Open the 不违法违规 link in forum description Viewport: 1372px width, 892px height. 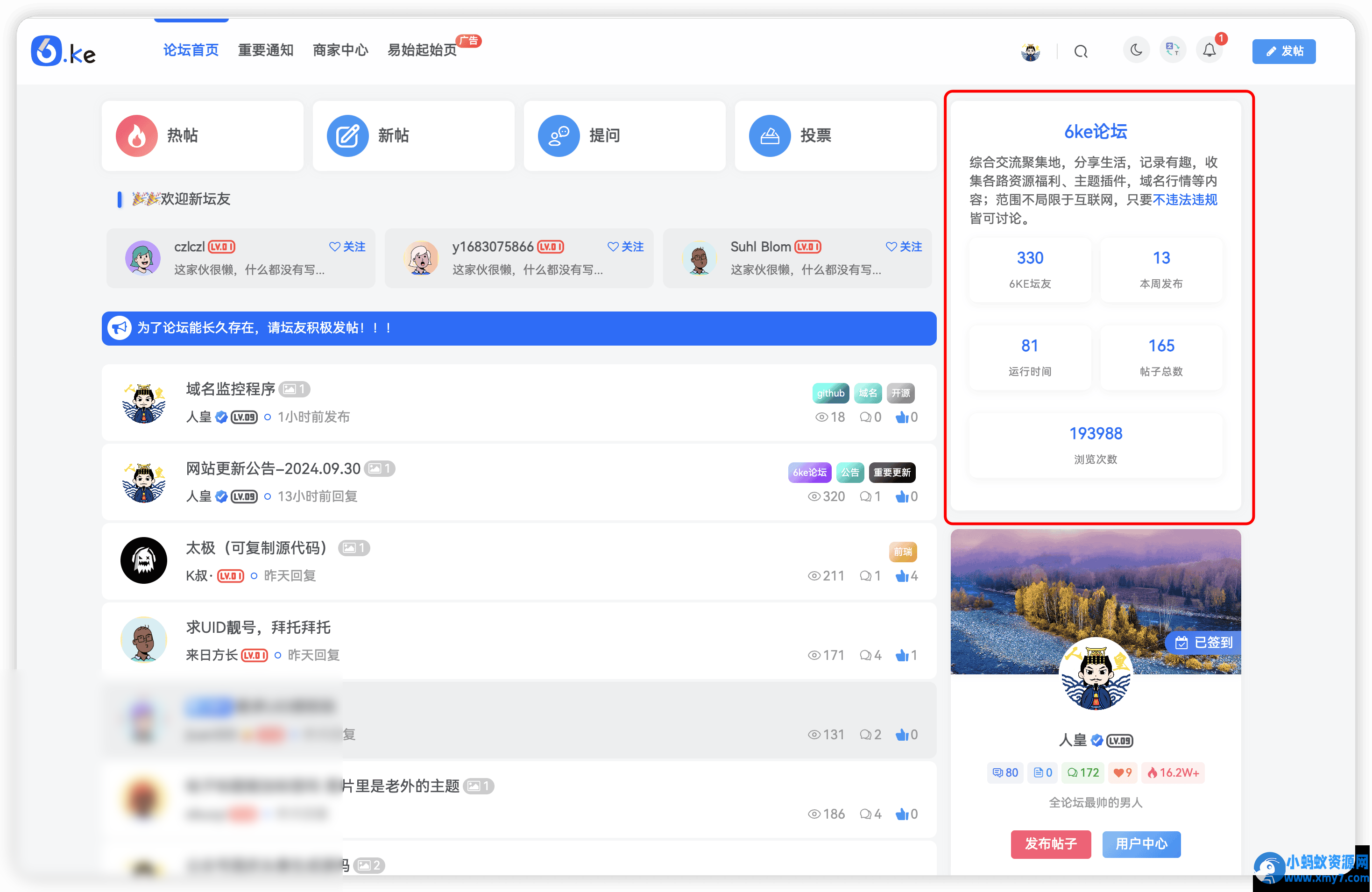point(1186,199)
